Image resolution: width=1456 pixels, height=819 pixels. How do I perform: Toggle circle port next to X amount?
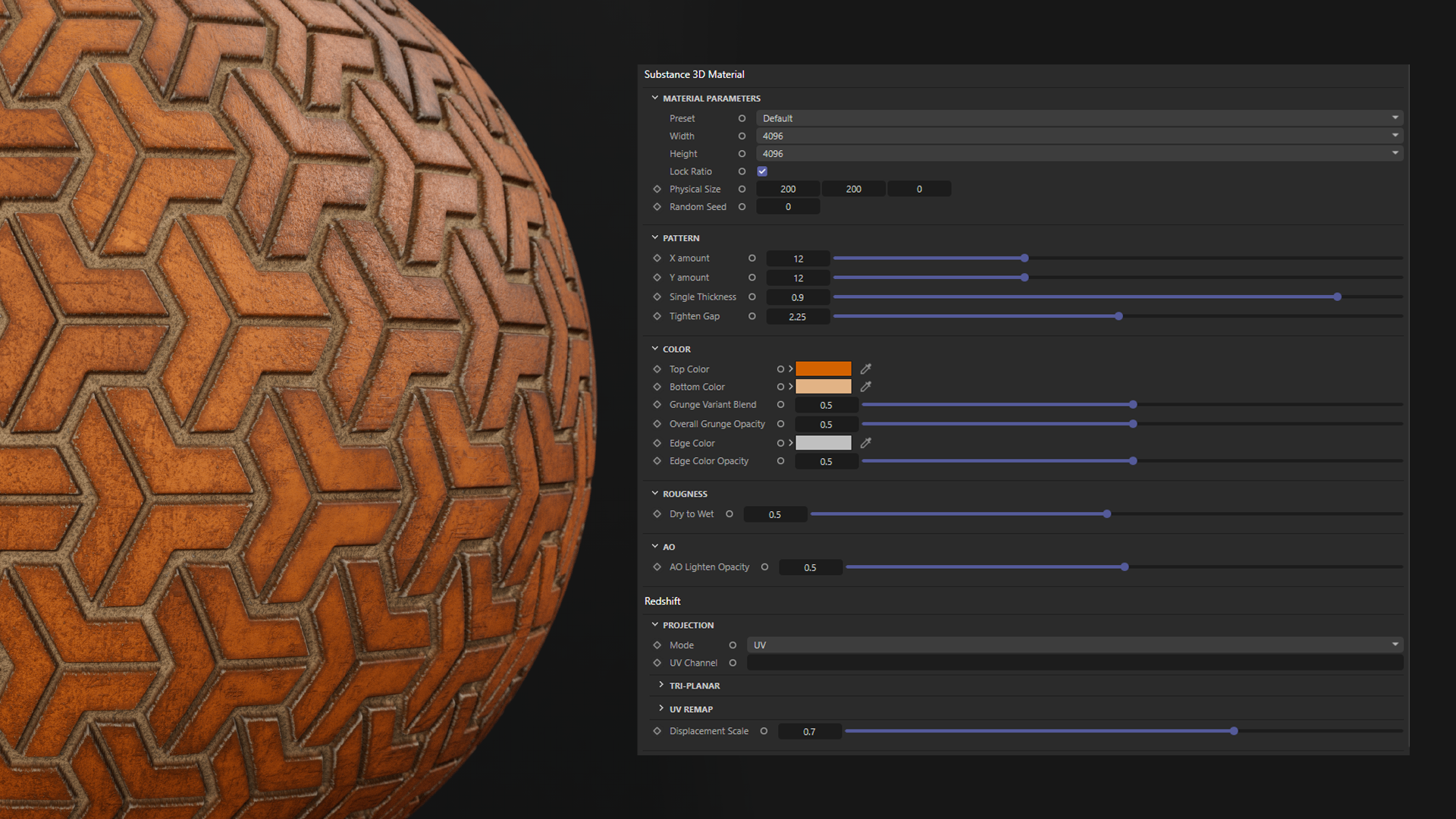coord(752,259)
